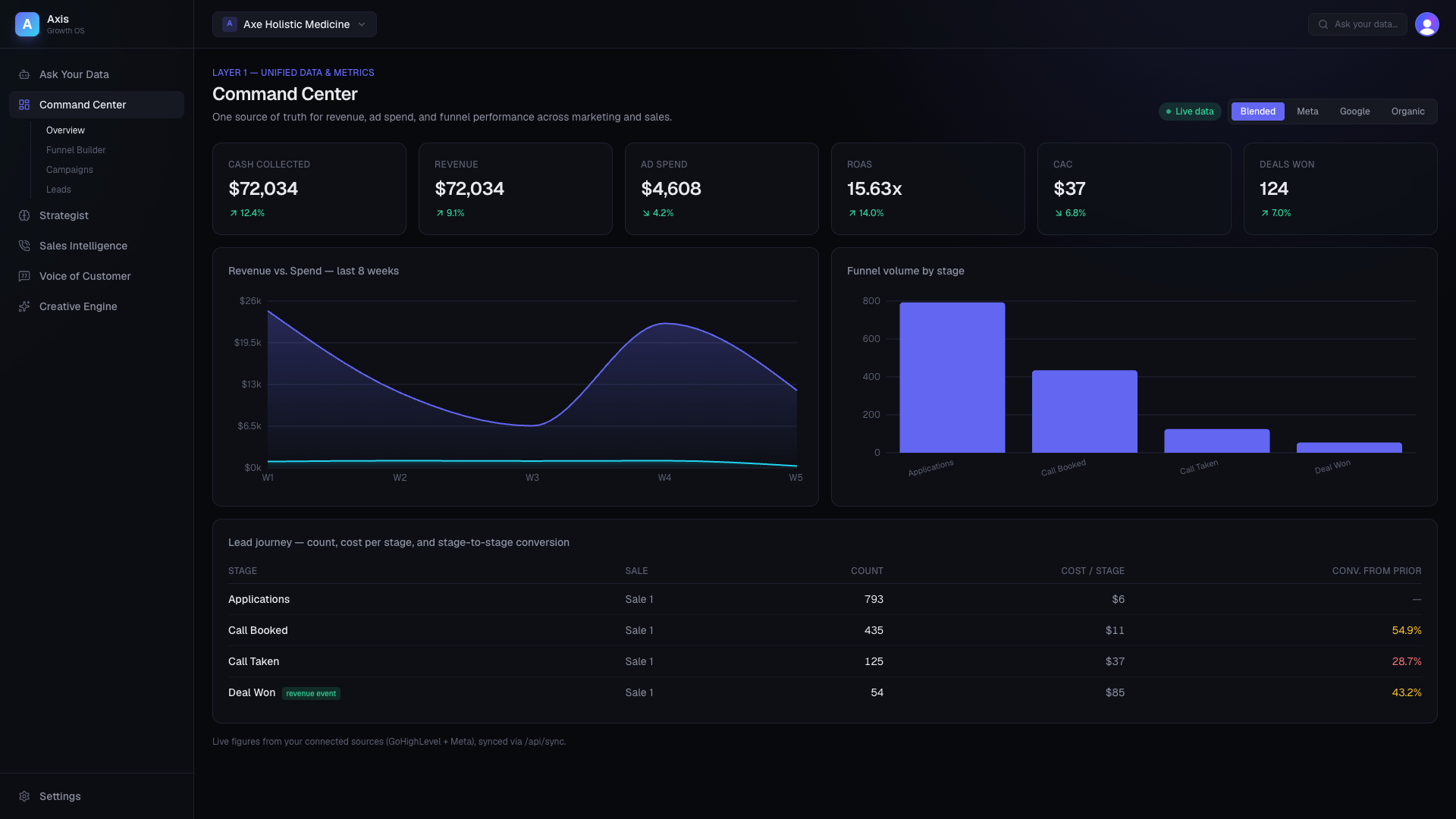Click the Ad Spend down-arrow trend icon

pyautogui.click(x=646, y=213)
